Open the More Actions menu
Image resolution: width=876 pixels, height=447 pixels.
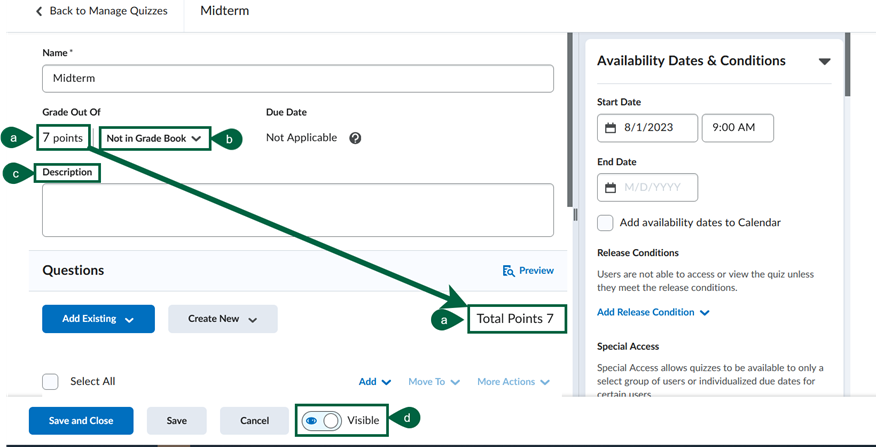click(513, 382)
